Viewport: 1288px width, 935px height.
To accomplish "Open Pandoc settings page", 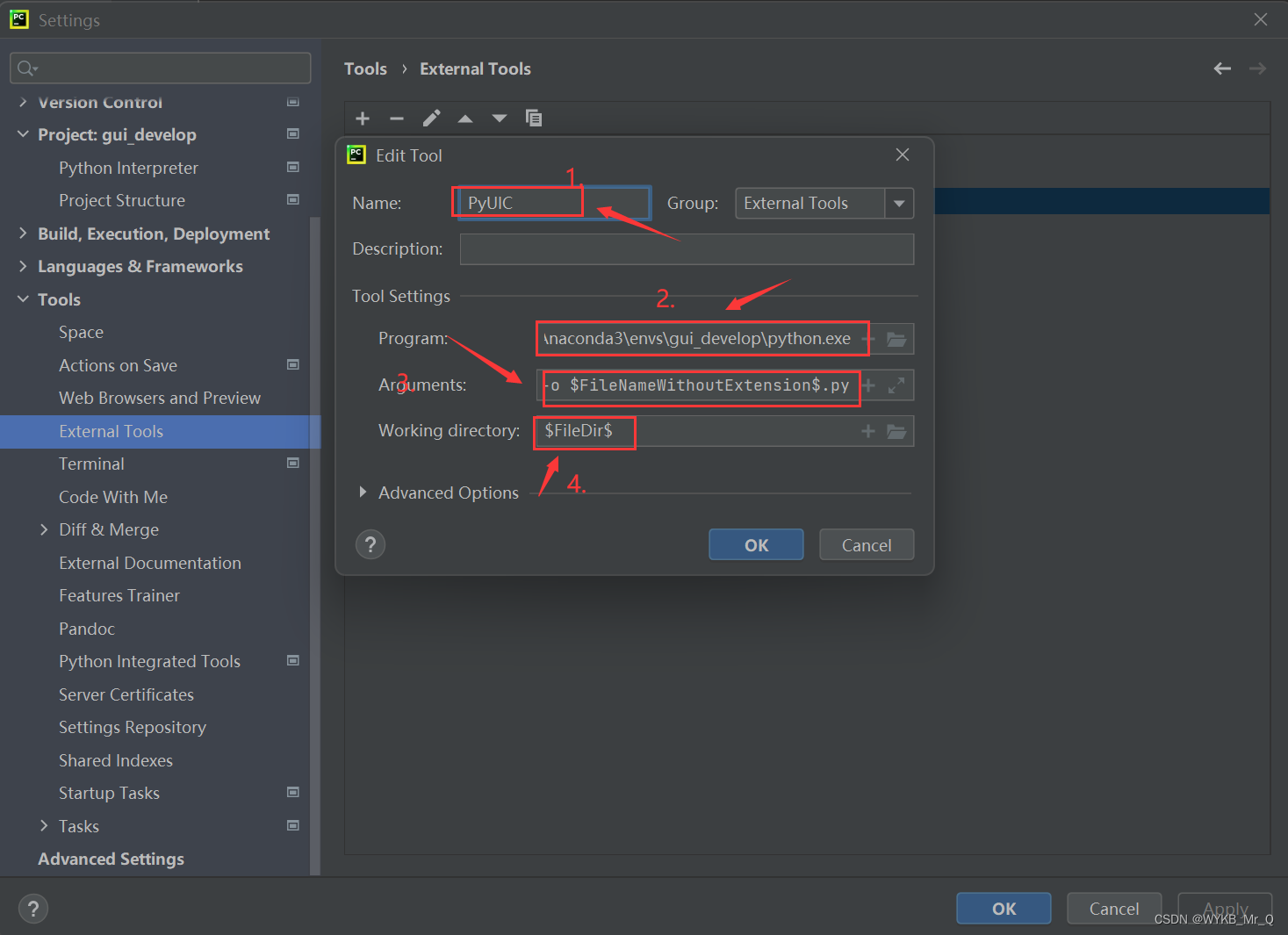I will 87,629.
